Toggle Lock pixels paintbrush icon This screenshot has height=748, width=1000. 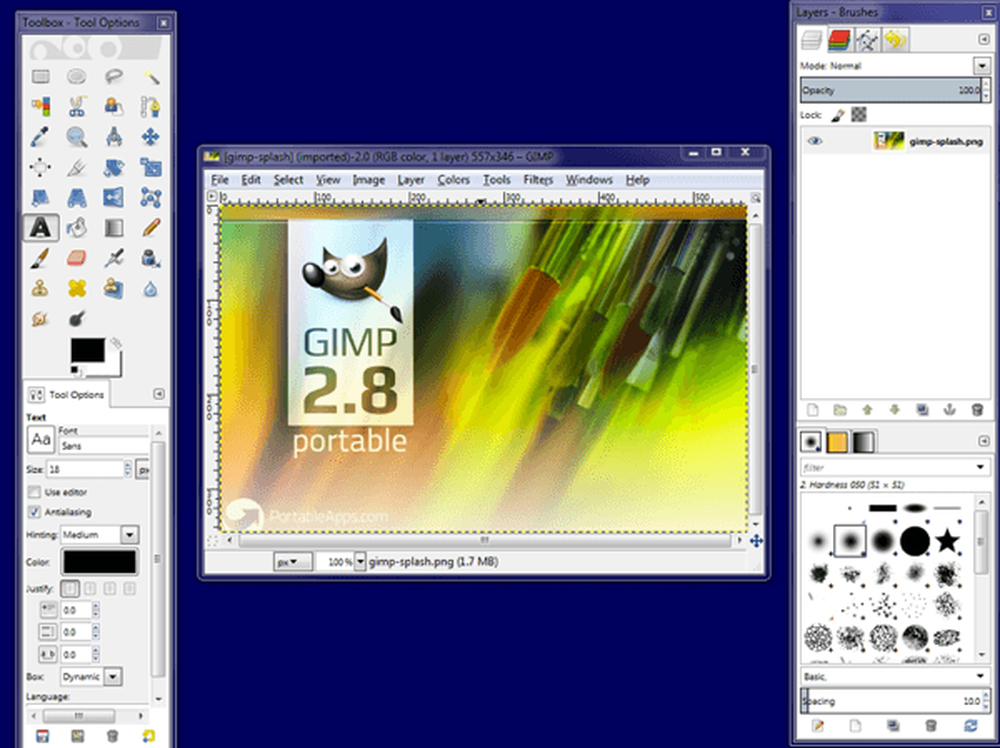pos(838,115)
